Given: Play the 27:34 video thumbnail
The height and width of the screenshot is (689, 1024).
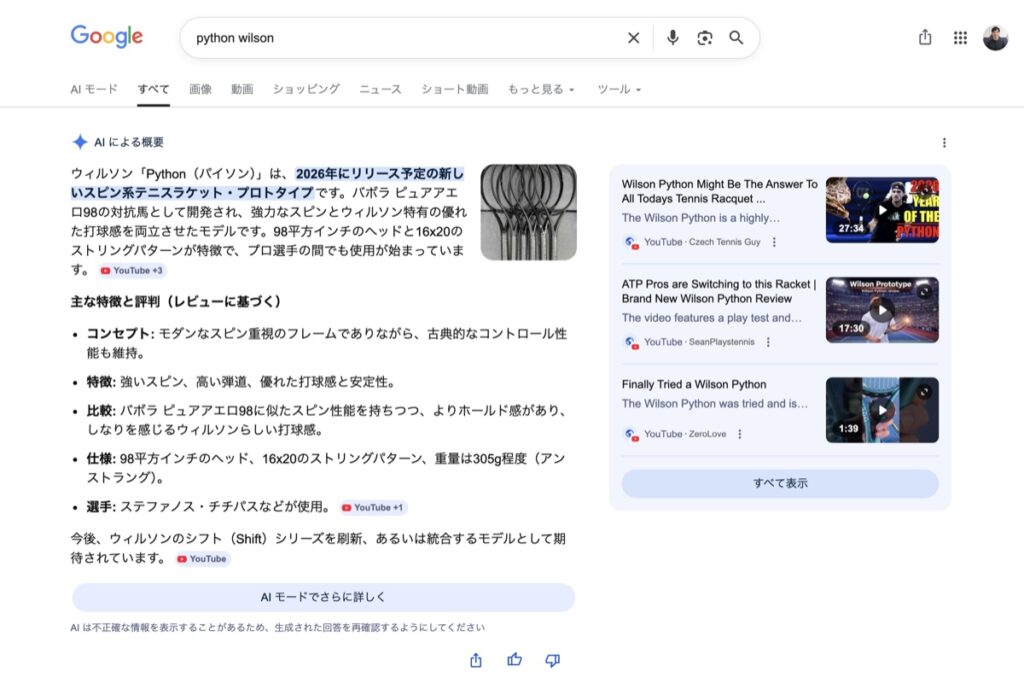Looking at the screenshot, I should click(882, 210).
